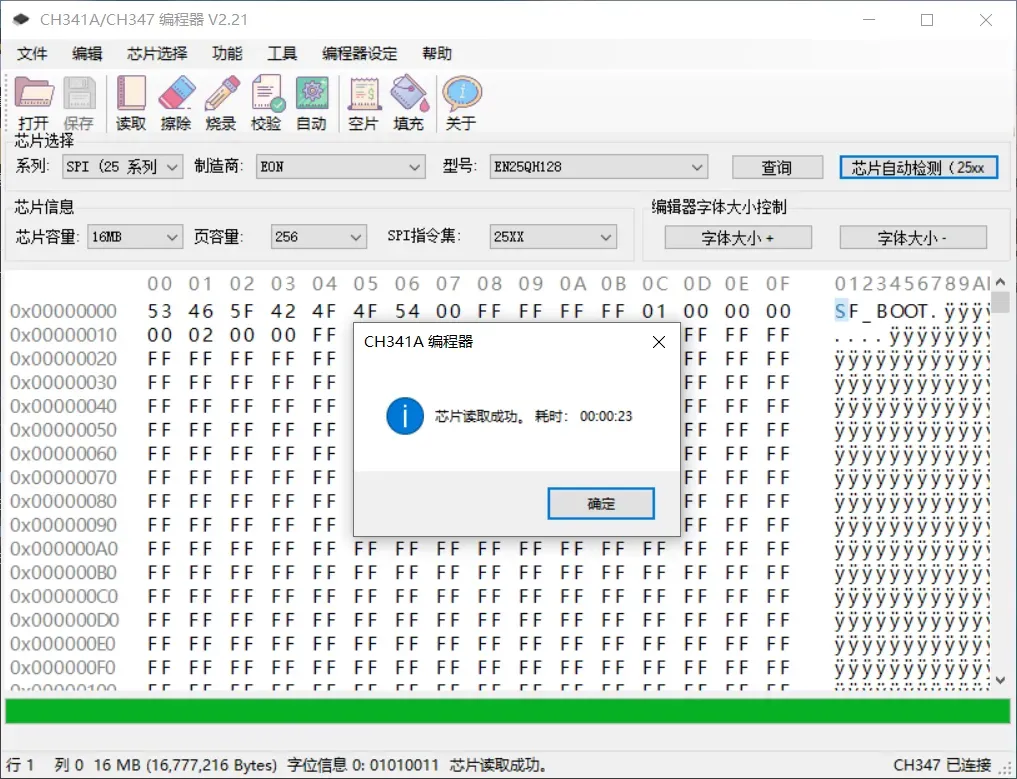This screenshot has width=1017, height=779.
Task: Select address row 0x00000000
Action: tap(64, 311)
